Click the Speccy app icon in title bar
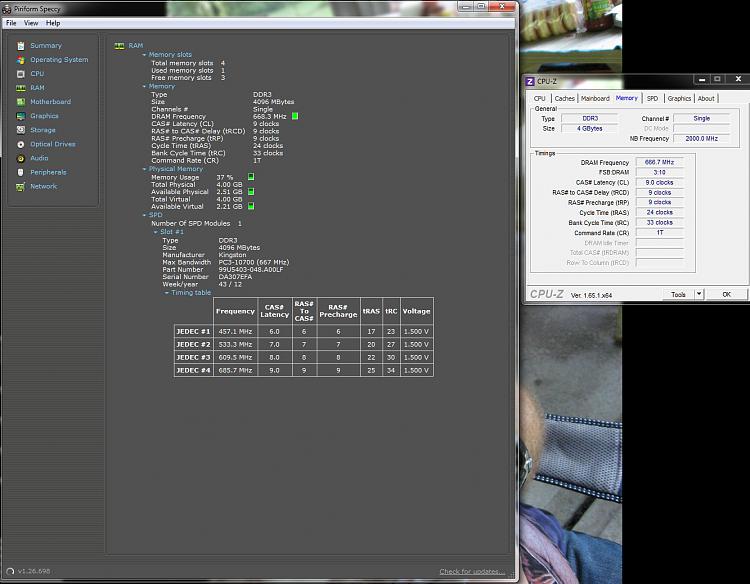Screen dimensions: 750x584 7,9
